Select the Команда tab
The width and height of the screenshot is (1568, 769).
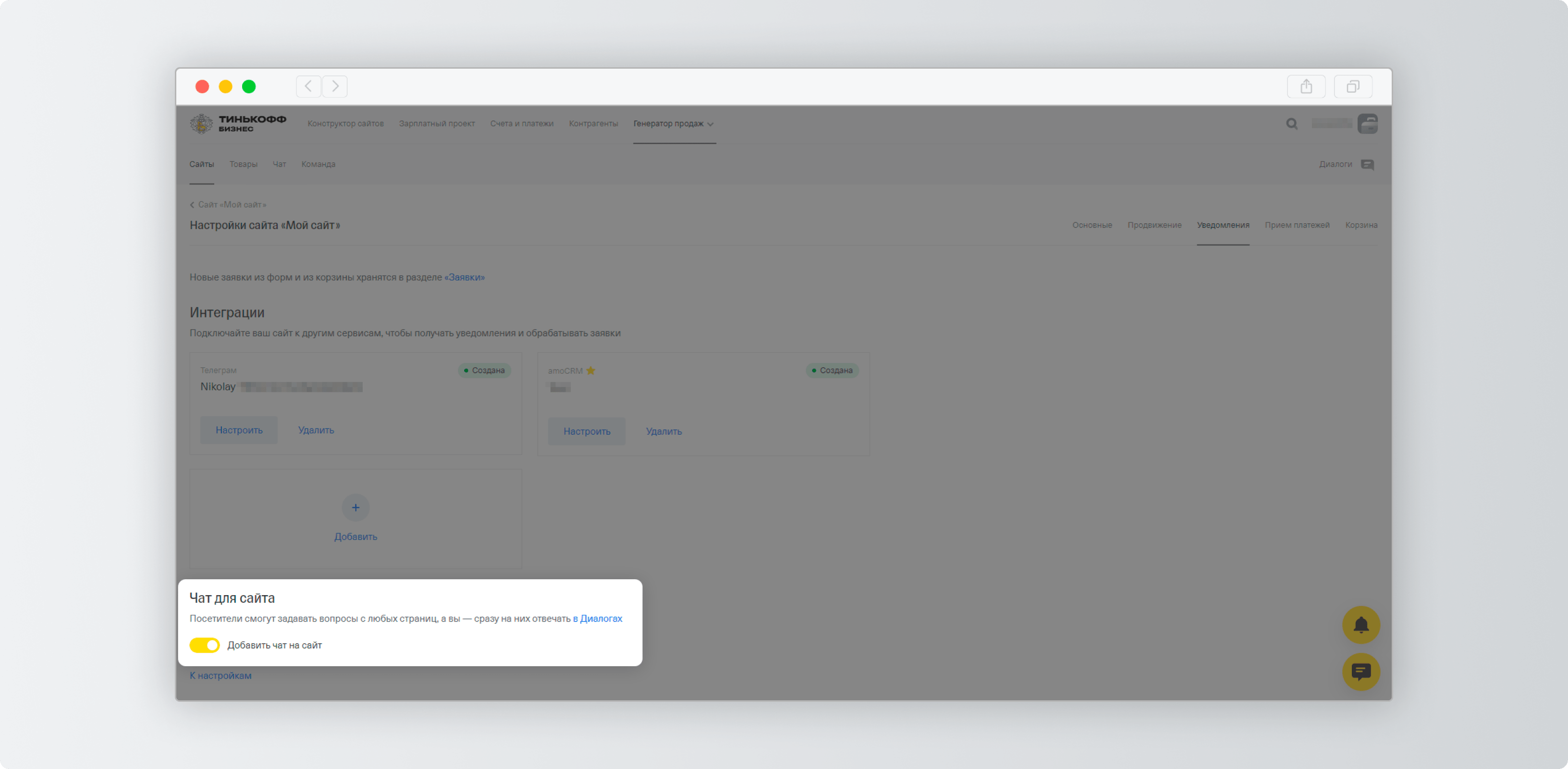318,164
